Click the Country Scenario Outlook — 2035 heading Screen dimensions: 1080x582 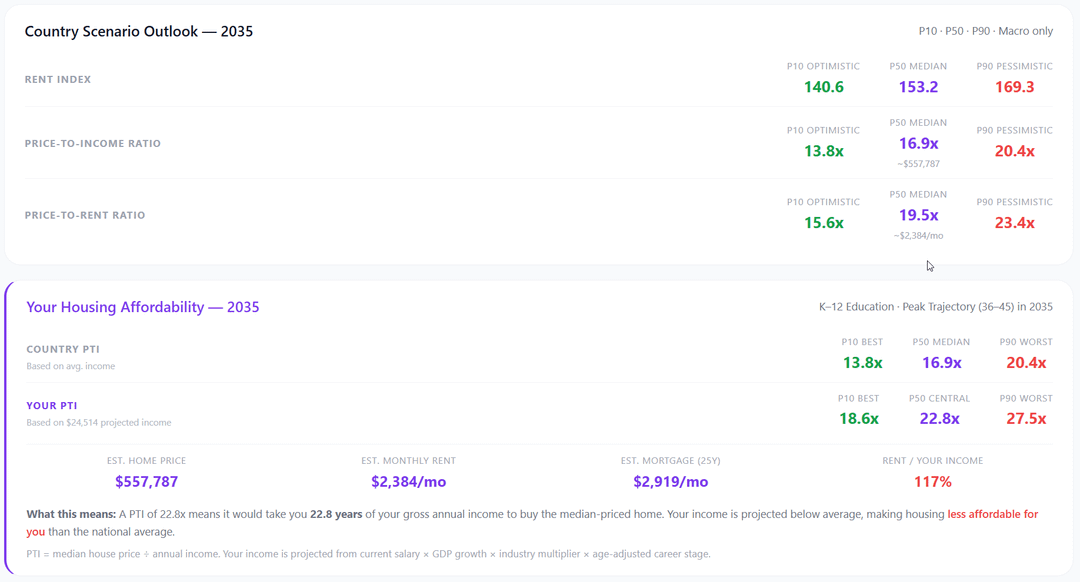click(x=139, y=31)
